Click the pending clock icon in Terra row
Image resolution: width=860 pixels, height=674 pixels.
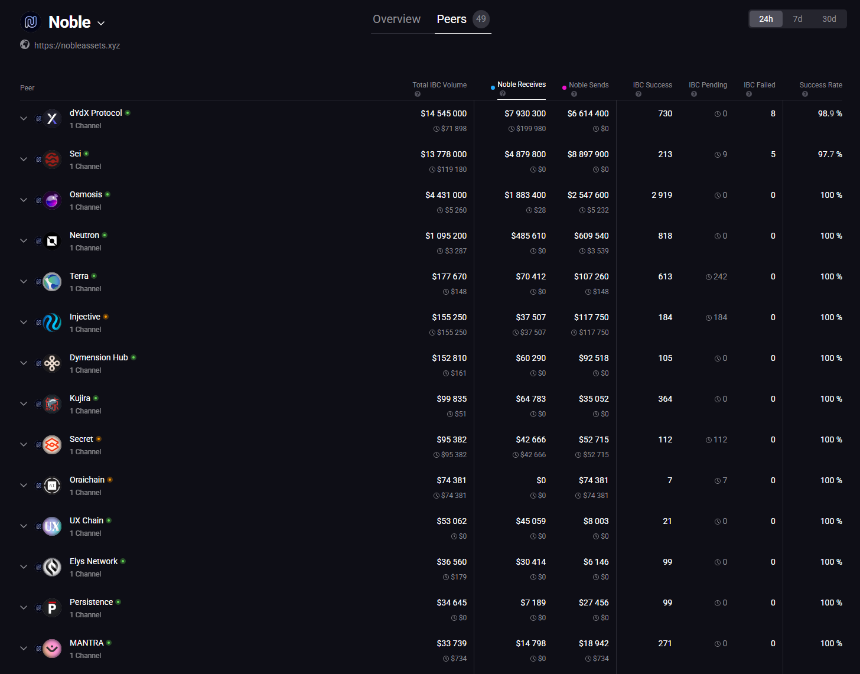pyautogui.click(x=709, y=277)
